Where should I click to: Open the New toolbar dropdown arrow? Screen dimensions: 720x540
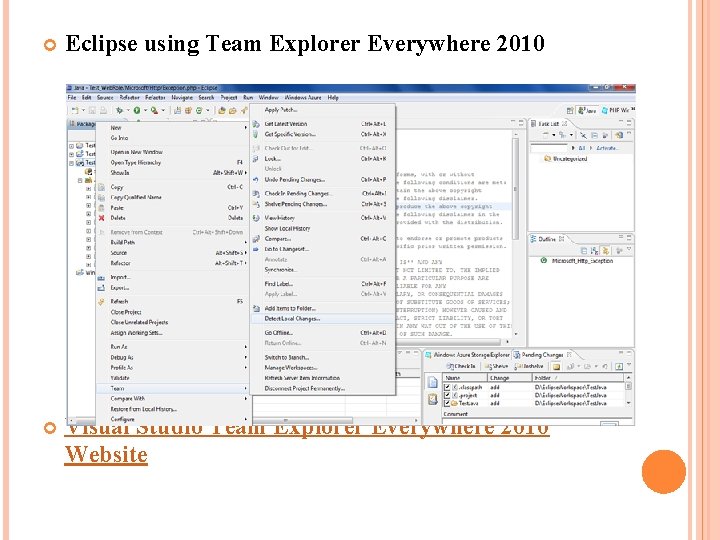(x=83, y=111)
